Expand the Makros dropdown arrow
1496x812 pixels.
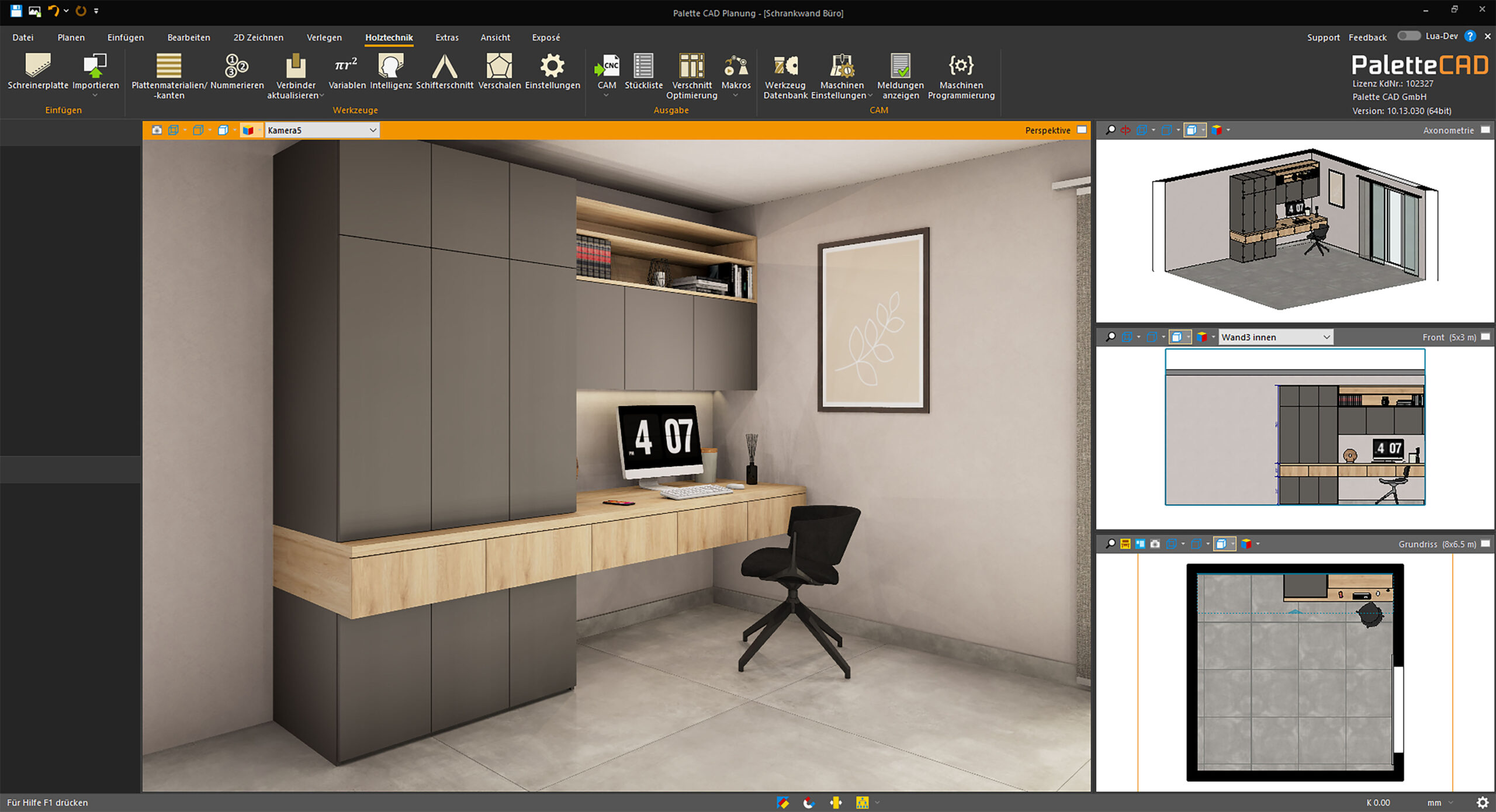(x=736, y=96)
